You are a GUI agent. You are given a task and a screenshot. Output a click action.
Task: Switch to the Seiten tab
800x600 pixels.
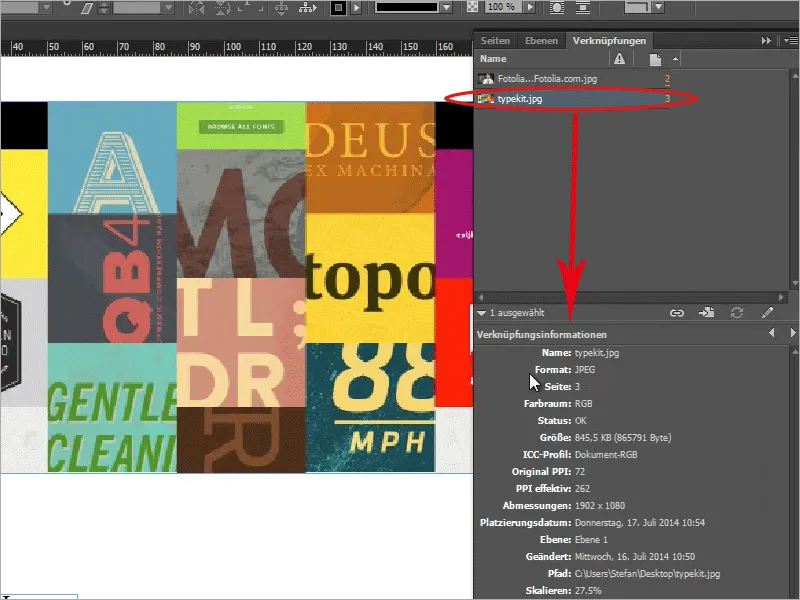(495, 40)
